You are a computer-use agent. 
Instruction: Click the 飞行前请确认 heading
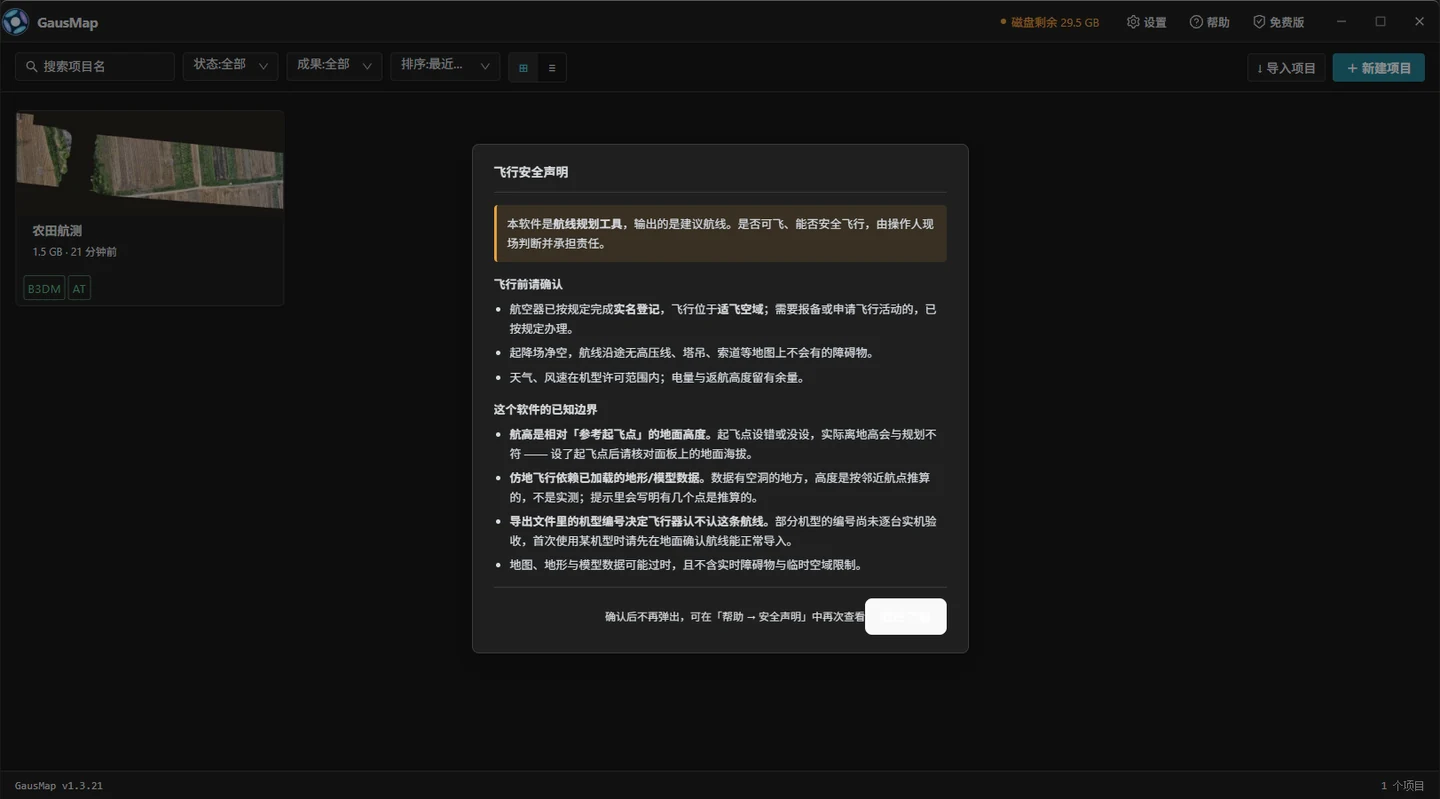pos(528,284)
